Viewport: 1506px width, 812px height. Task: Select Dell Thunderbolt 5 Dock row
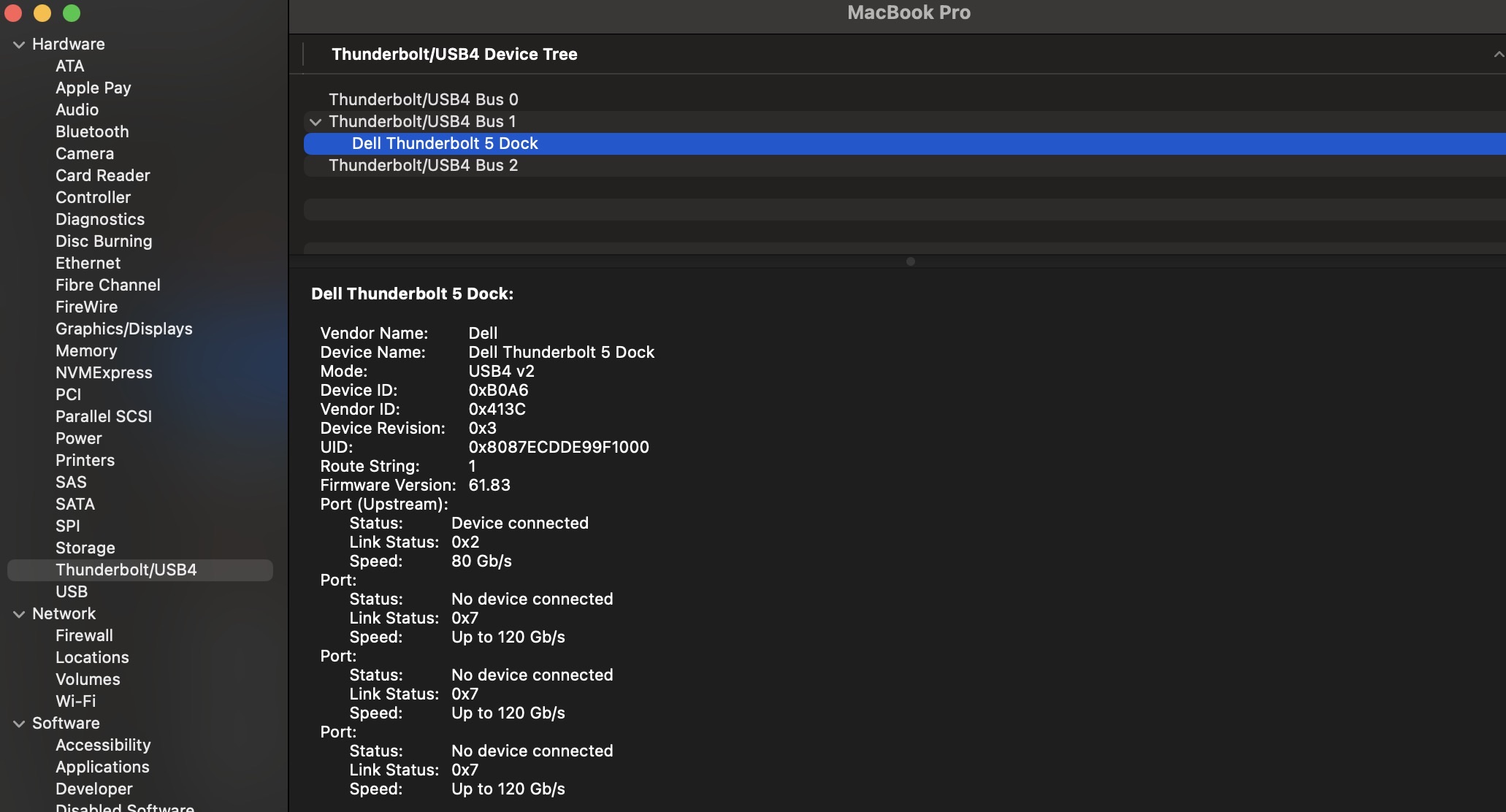(445, 144)
